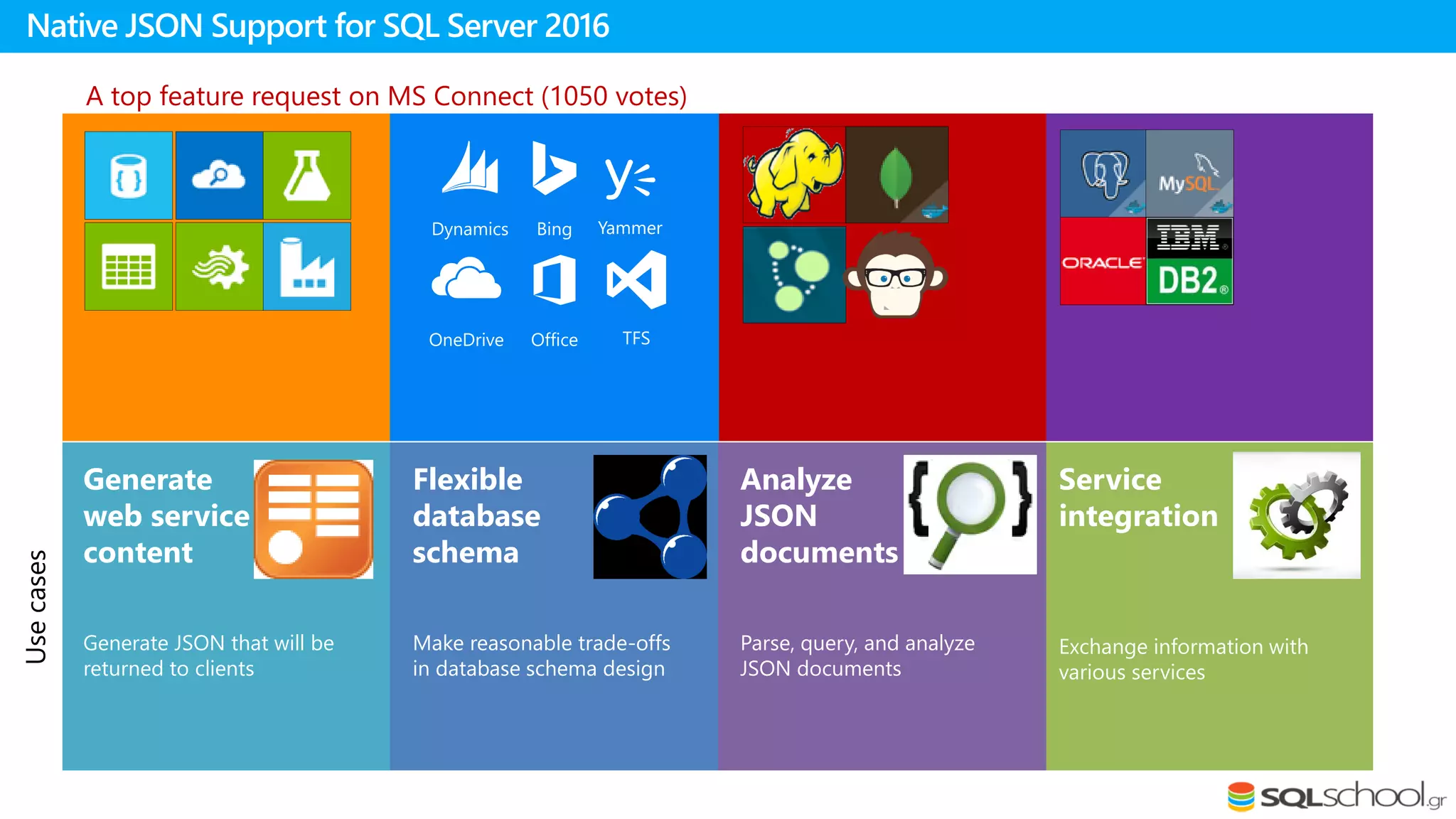
Task: Click the SQLschool.gr logo
Action: click(1337, 796)
